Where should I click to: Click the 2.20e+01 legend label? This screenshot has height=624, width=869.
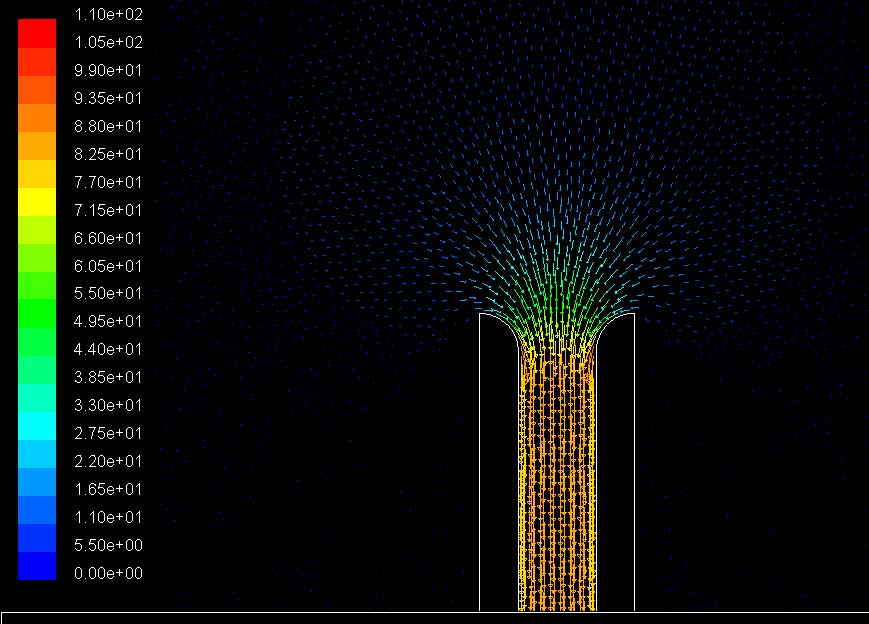tap(109, 461)
